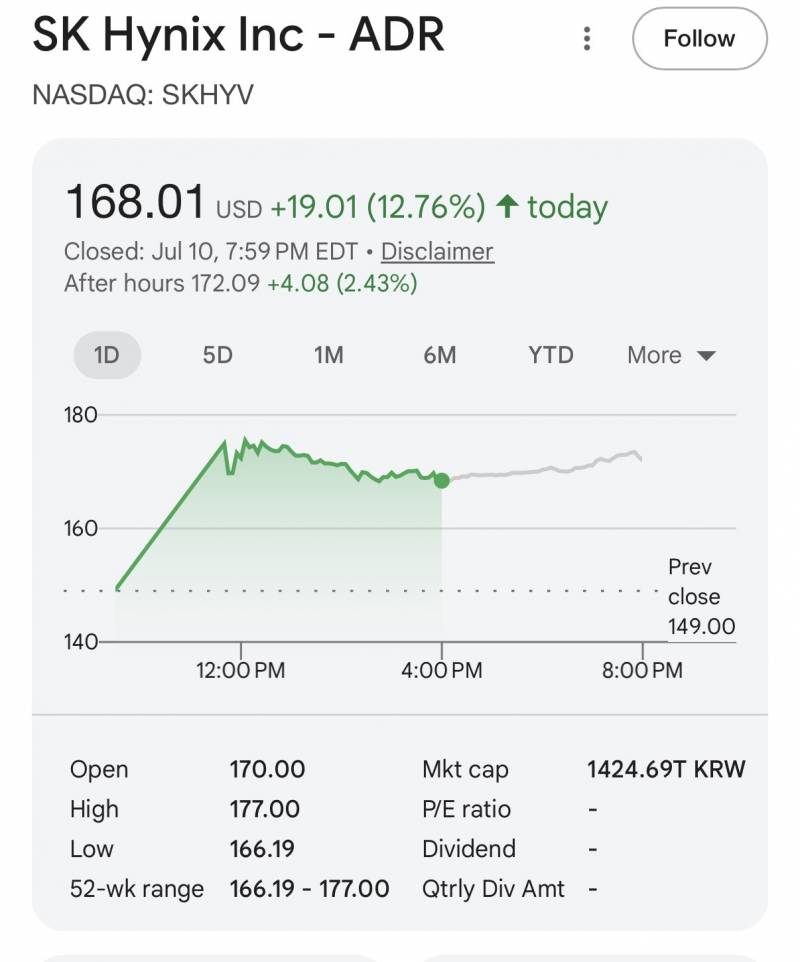Show the 6M chart range

[x=440, y=355]
